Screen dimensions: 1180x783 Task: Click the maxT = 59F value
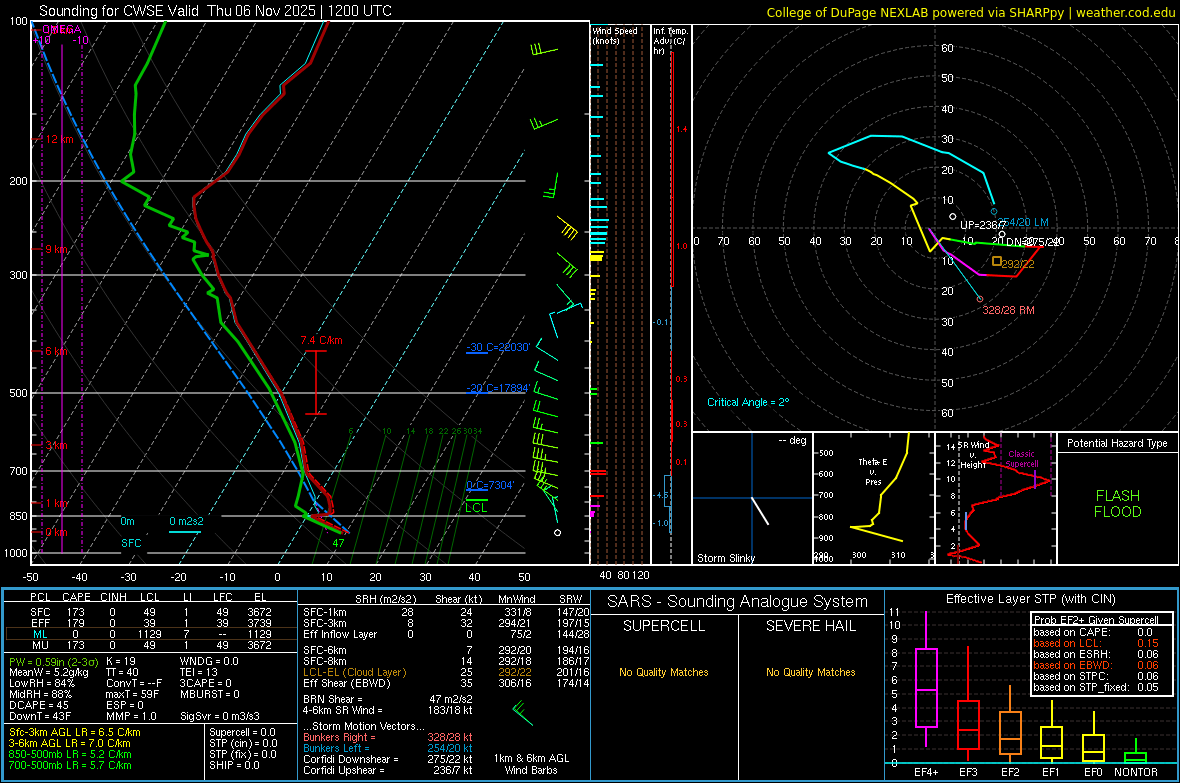pos(132,694)
